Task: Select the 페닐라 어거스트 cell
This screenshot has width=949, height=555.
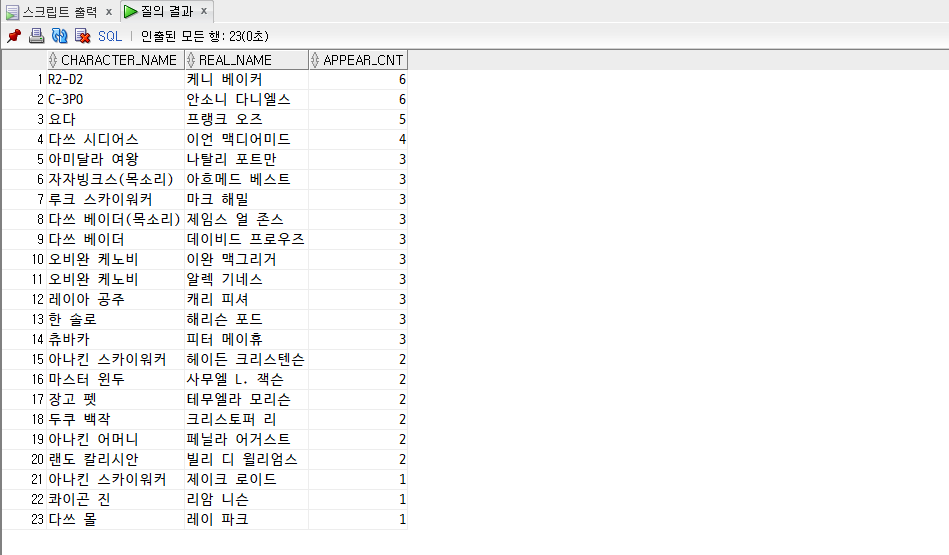Action: (246, 439)
